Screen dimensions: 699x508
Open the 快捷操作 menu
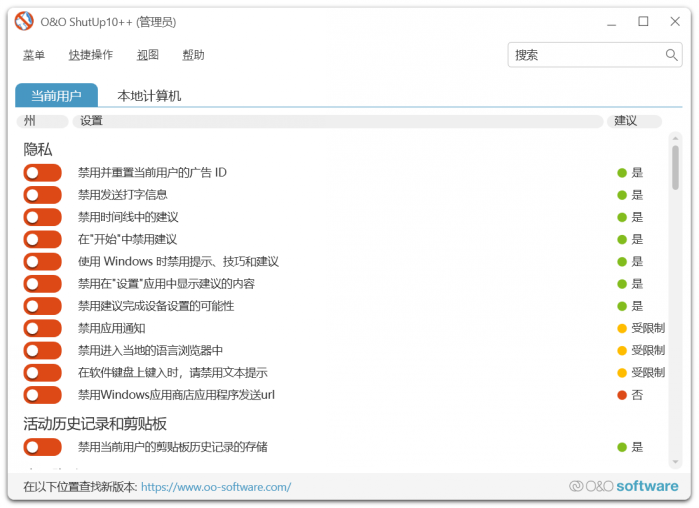point(90,55)
